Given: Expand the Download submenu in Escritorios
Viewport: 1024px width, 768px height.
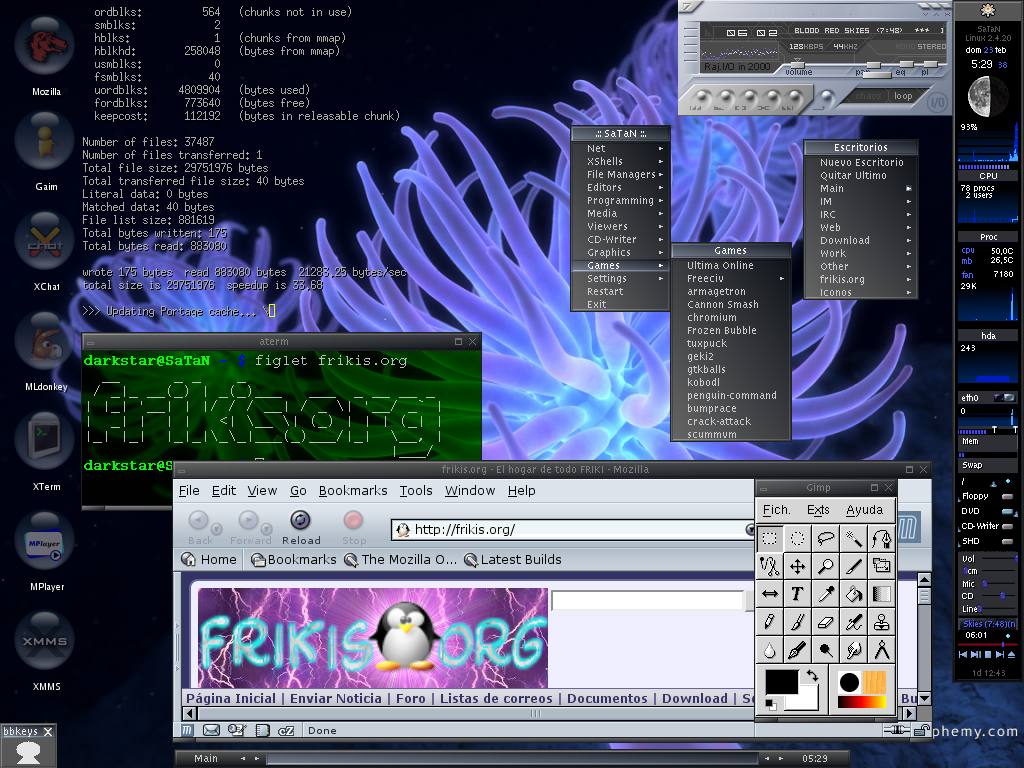Looking at the screenshot, I should tap(861, 240).
